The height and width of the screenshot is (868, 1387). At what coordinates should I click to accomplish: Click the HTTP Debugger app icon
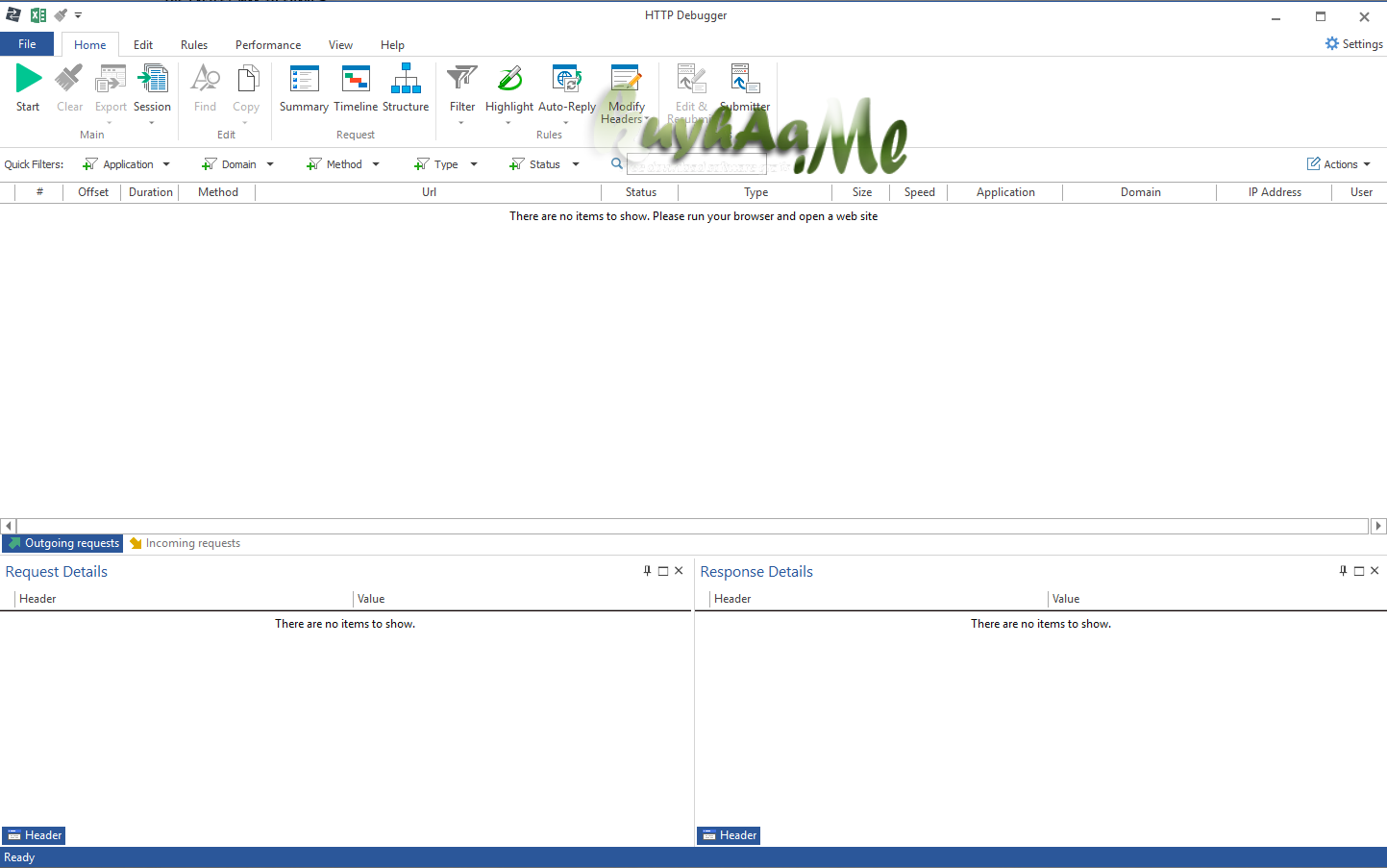13,14
